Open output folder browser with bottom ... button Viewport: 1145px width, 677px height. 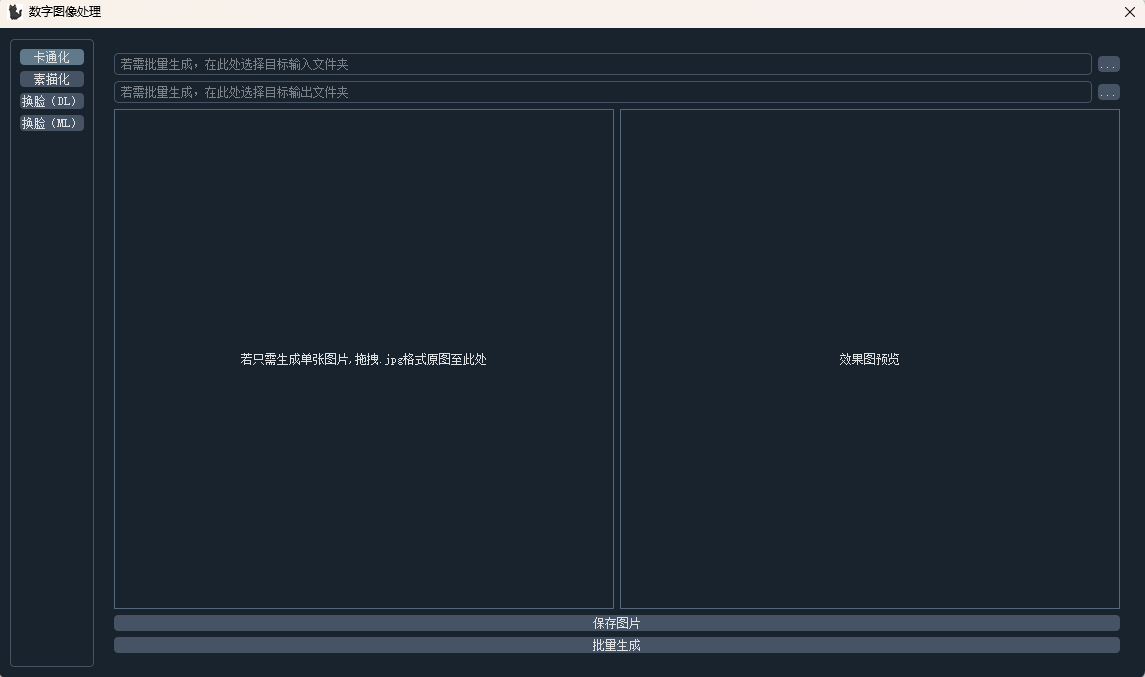(x=1108, y=91)
